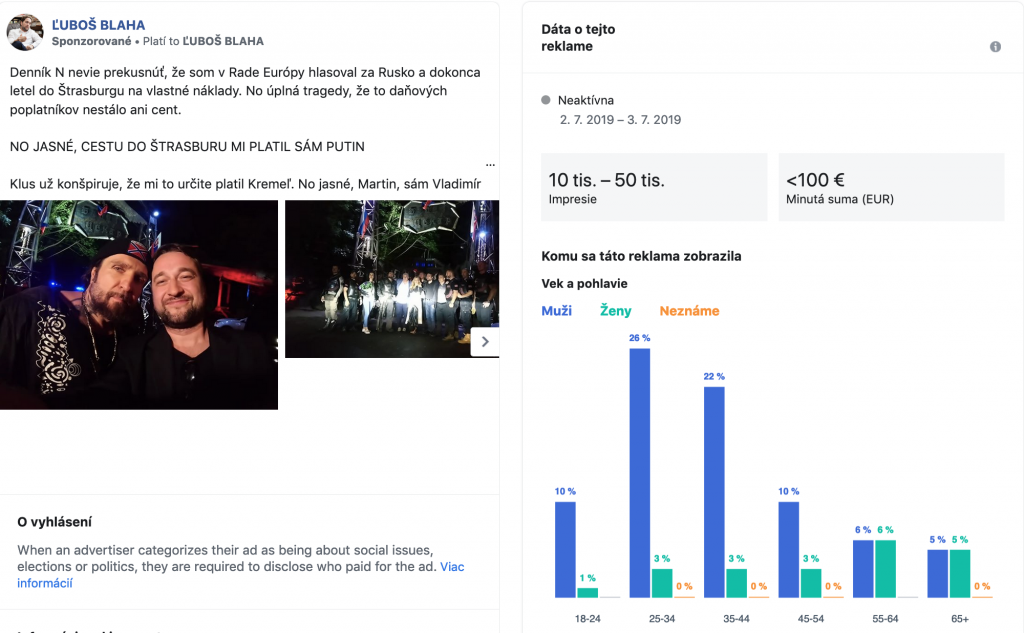Click the 'NO JASNÉ, CESTU DO ŠTRASBURU' line
1024x633 pixels.
(187, 147)
